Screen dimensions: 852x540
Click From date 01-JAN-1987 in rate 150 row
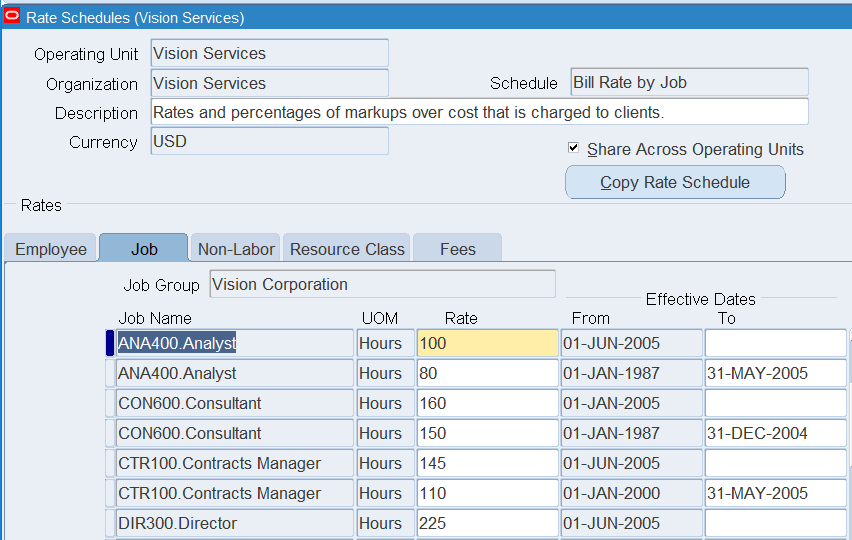631,433
